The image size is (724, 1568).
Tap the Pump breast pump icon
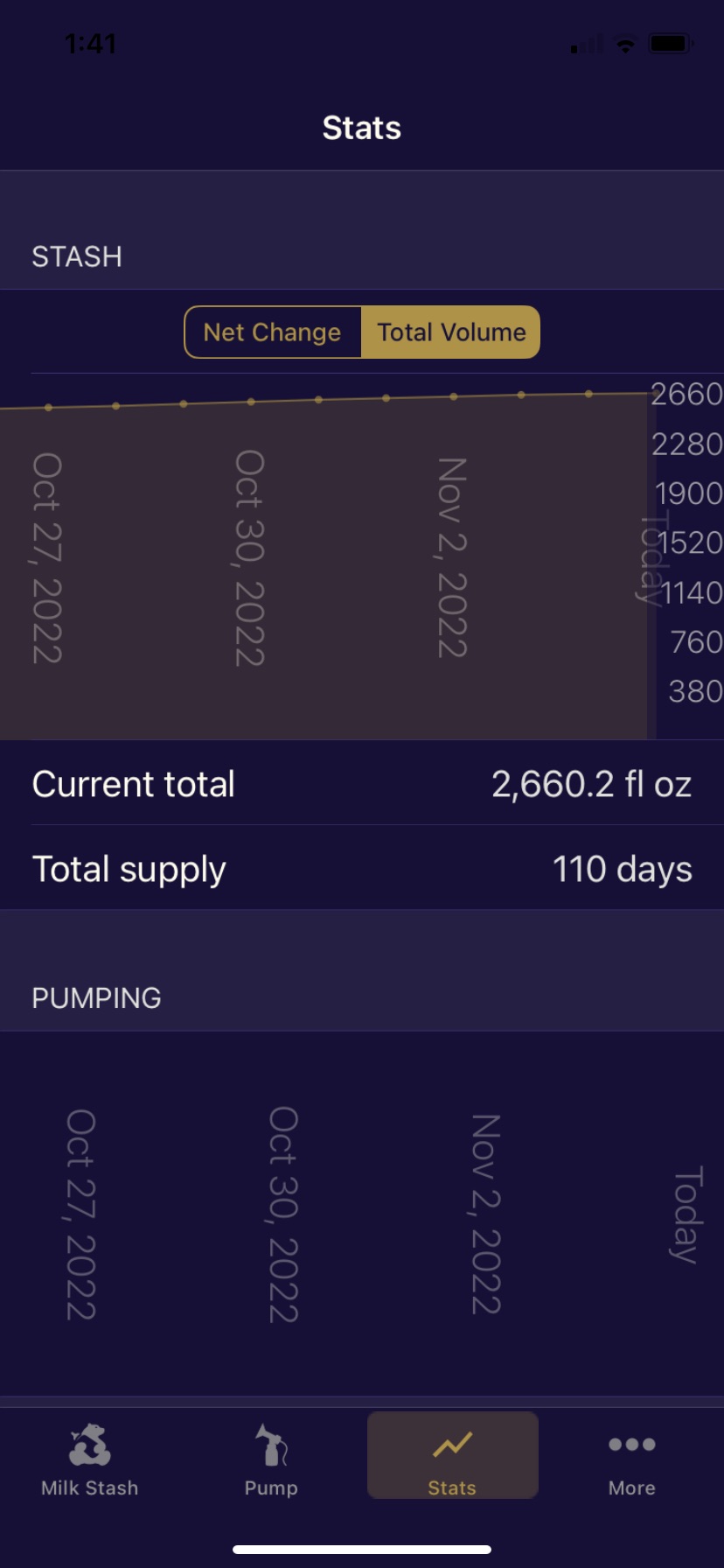pos(271,1444)
